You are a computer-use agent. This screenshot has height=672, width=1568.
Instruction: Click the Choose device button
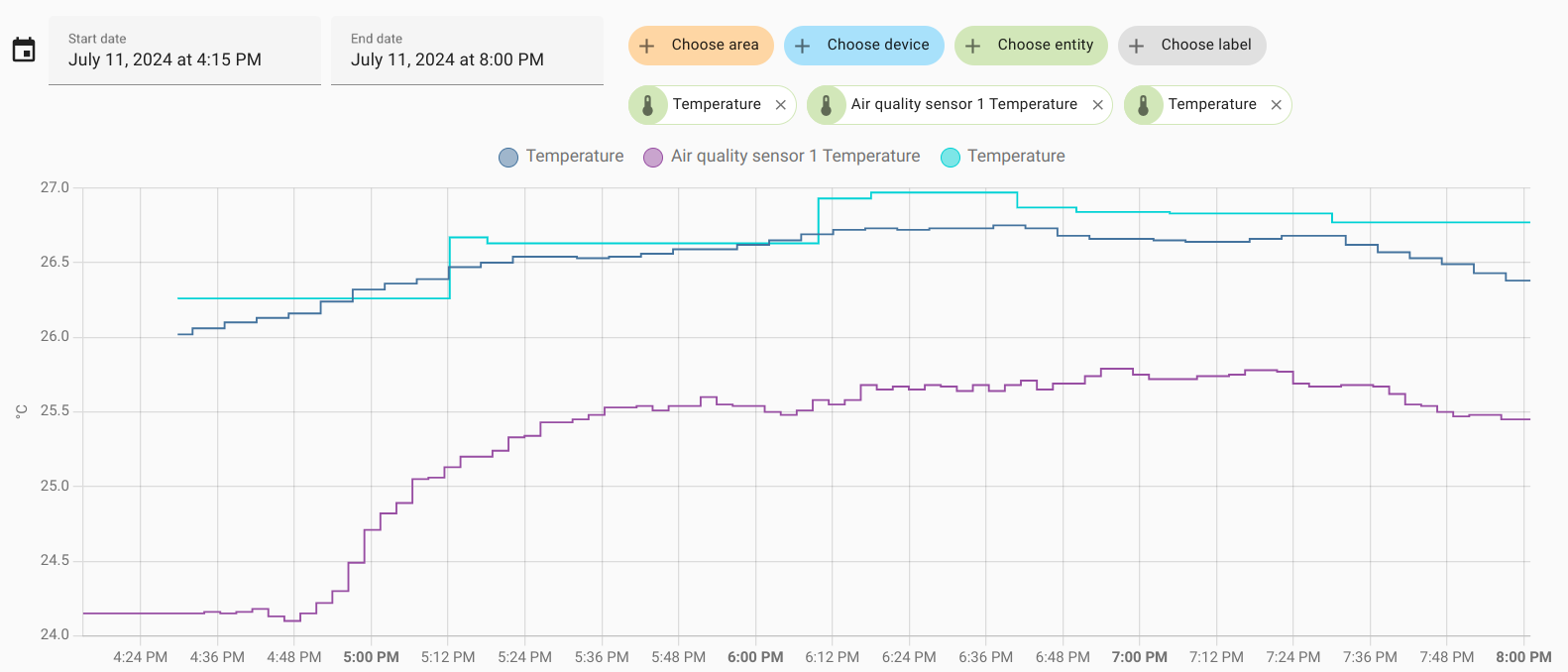pos(863,46)
